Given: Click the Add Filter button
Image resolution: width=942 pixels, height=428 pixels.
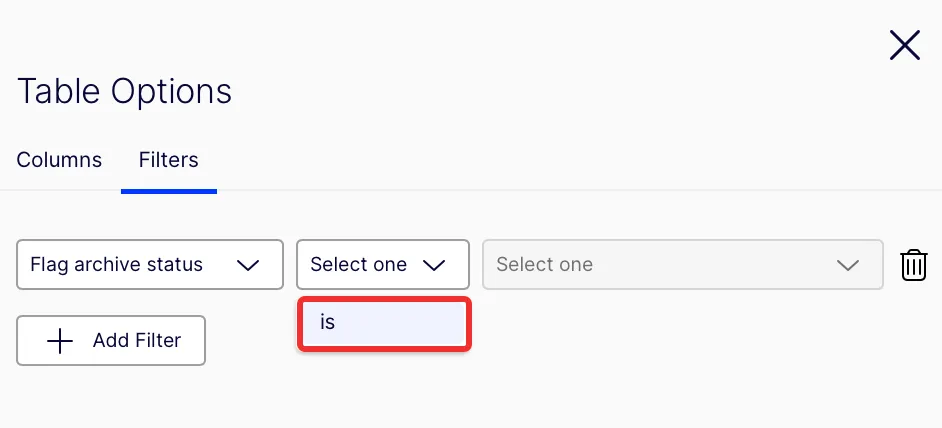Looking at the screenshot, I should (x=111, y=340).
